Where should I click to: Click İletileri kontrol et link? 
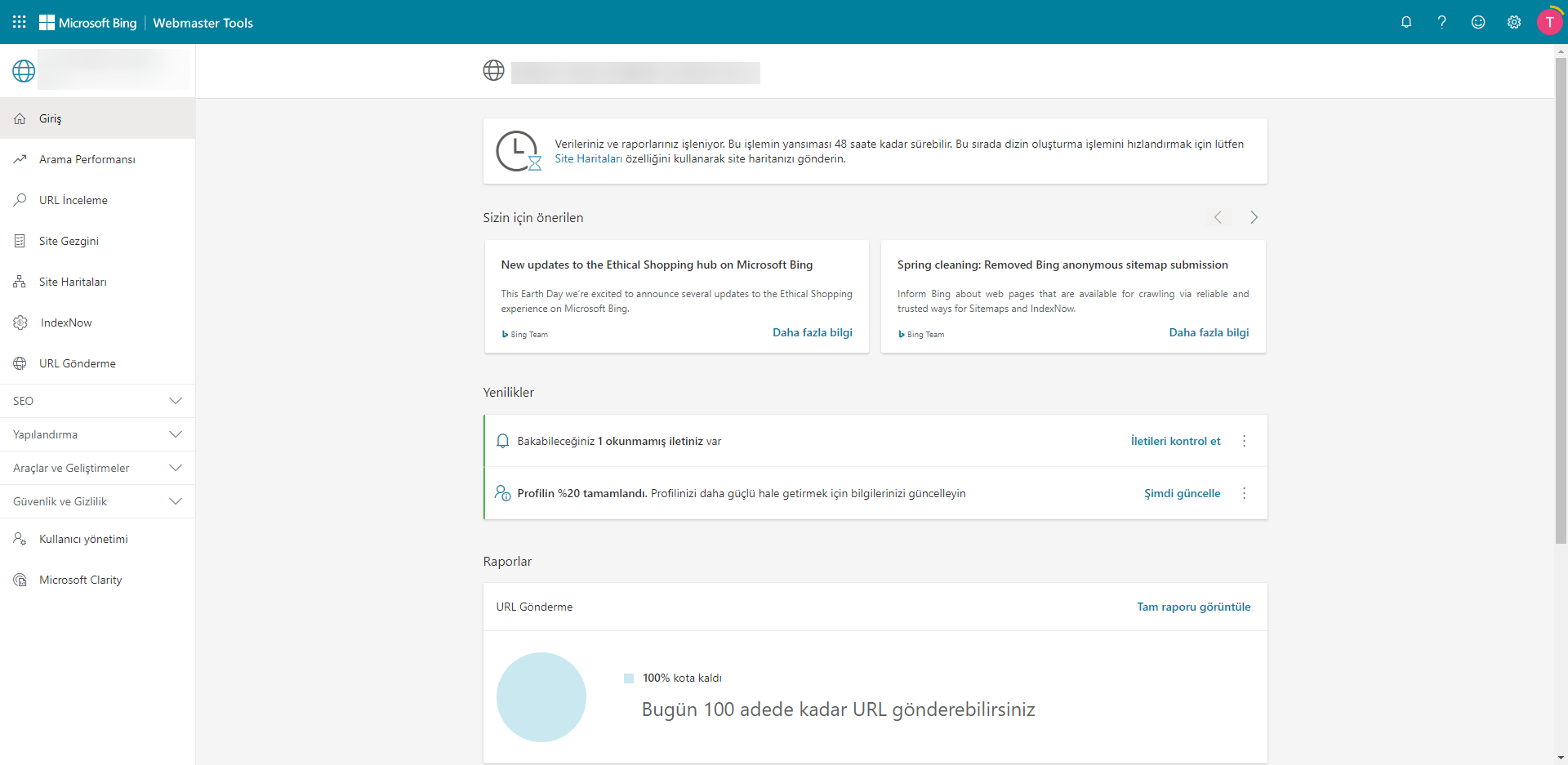pyautogui.click(x=1175, y=441)
